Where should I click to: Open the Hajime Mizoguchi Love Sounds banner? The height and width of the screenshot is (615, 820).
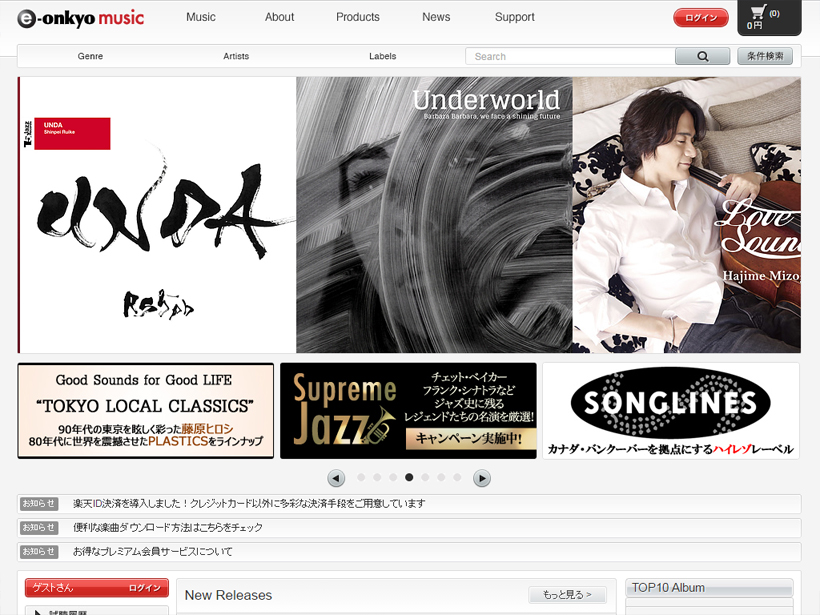(x=687, y=215)
